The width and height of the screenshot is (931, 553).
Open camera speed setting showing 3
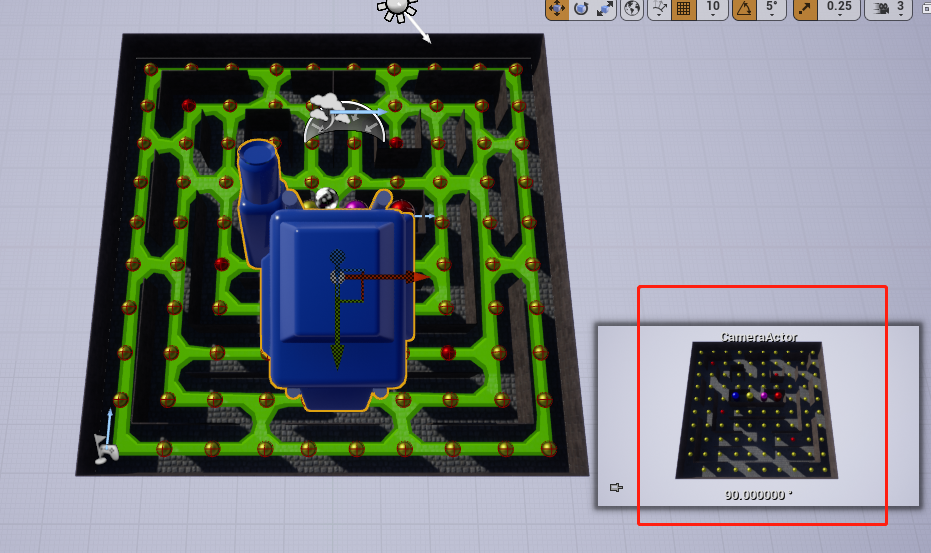click(888, 8)
